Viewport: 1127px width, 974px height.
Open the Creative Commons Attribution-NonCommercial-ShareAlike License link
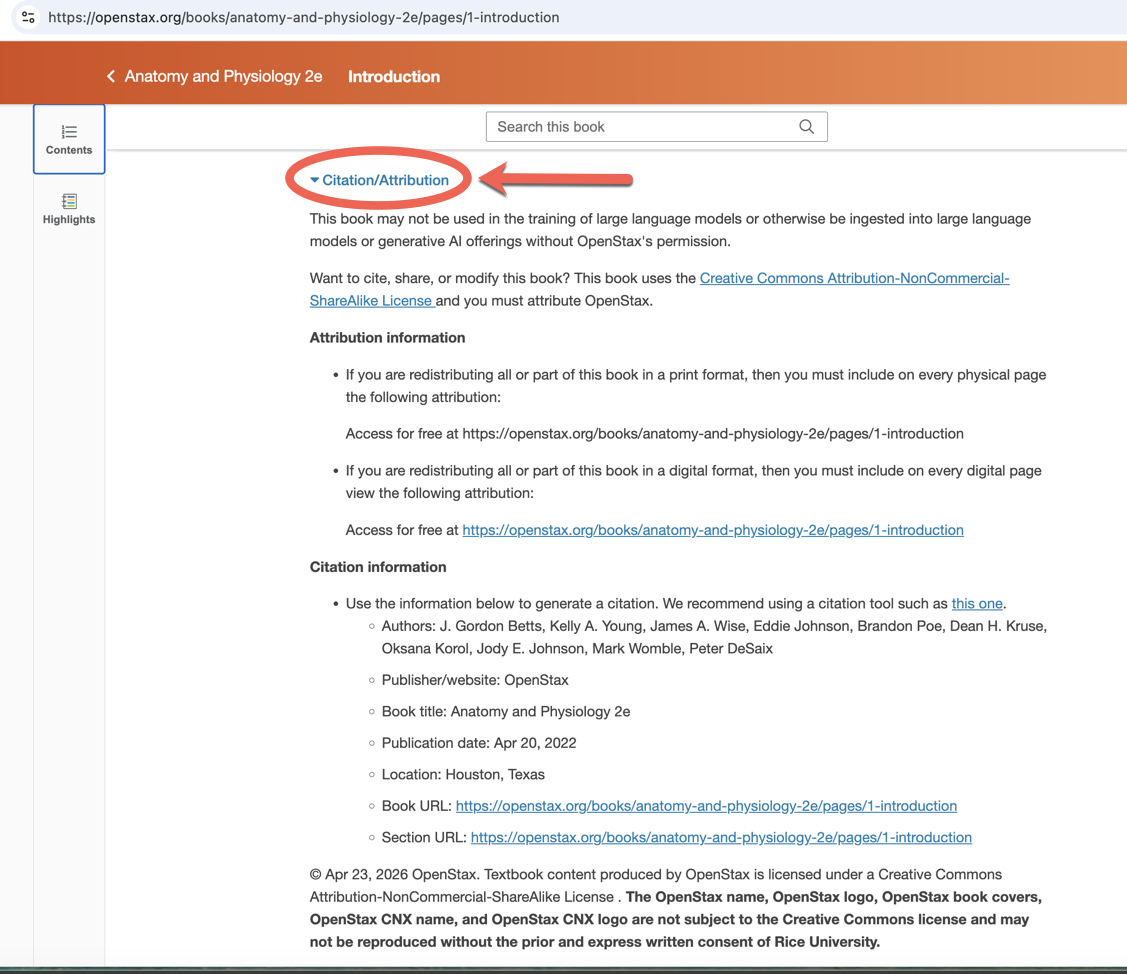[659, 290]
